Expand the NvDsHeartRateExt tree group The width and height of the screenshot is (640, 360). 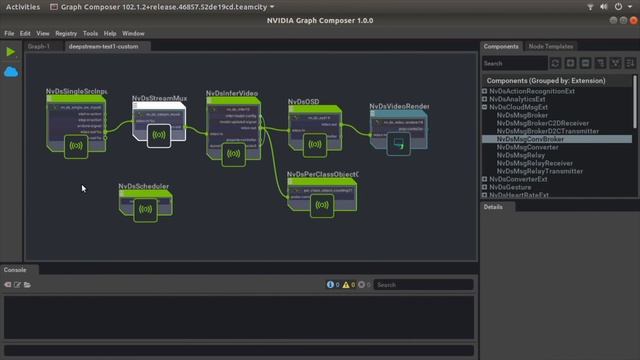click(484, 195)
